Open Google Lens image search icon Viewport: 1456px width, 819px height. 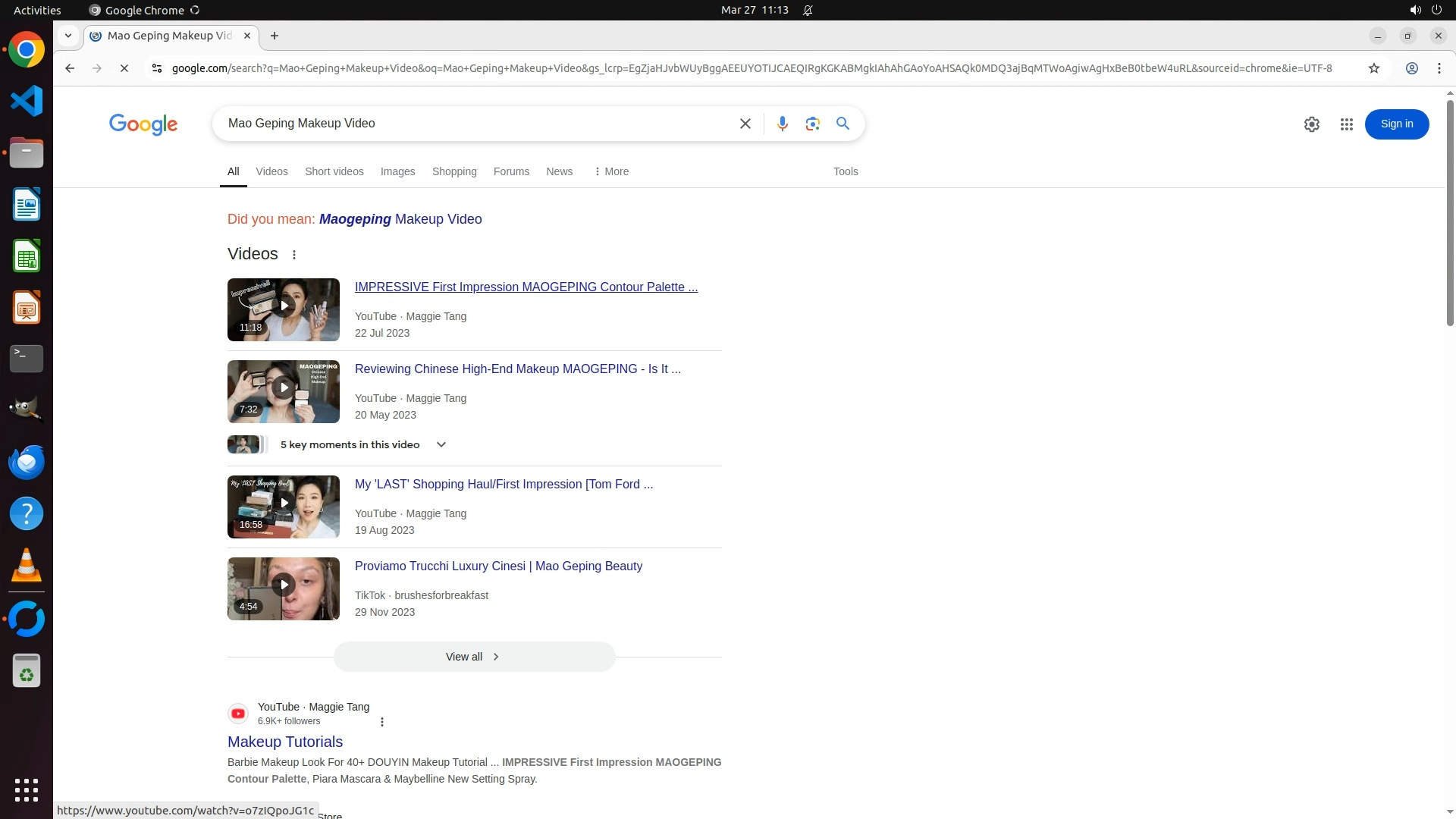[x=812, y=124]
